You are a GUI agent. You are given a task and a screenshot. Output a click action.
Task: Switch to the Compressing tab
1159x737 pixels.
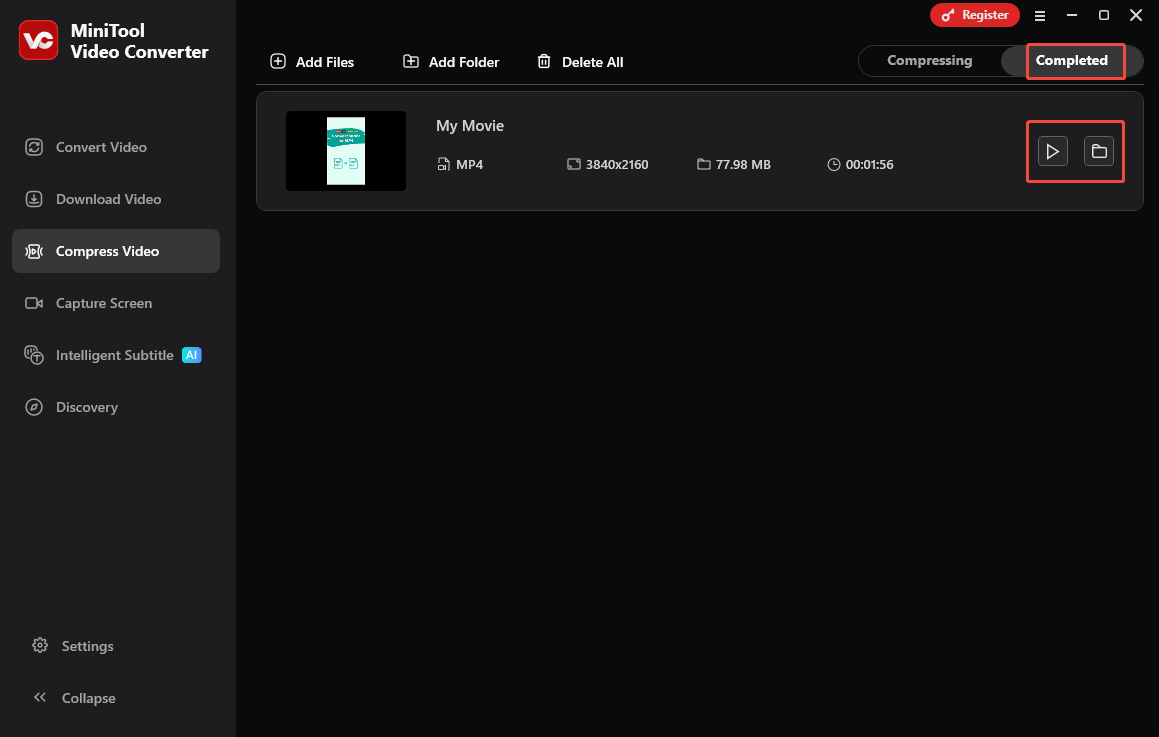tap(929, 60)
